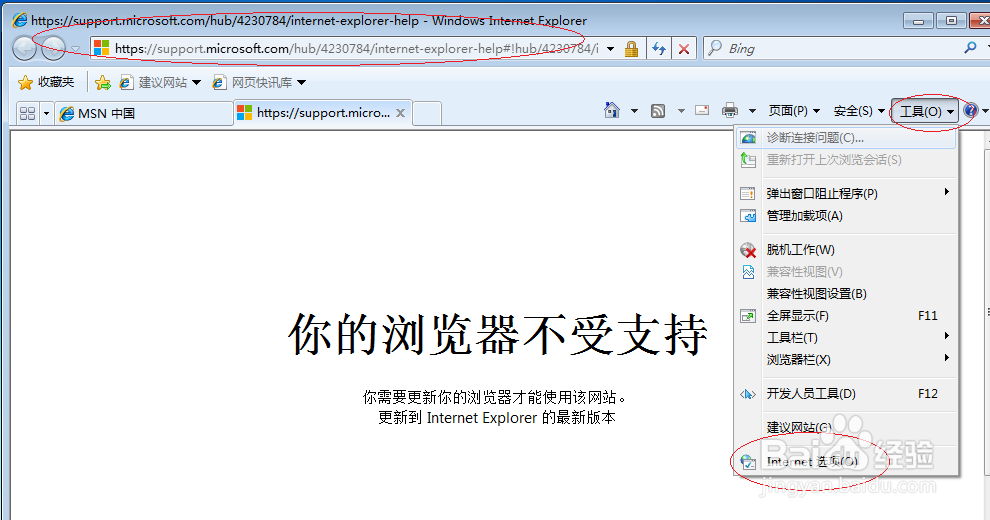
Task: Open 弹出窗口阻止程序(P) submenu
Action: [x=846, y=193]
